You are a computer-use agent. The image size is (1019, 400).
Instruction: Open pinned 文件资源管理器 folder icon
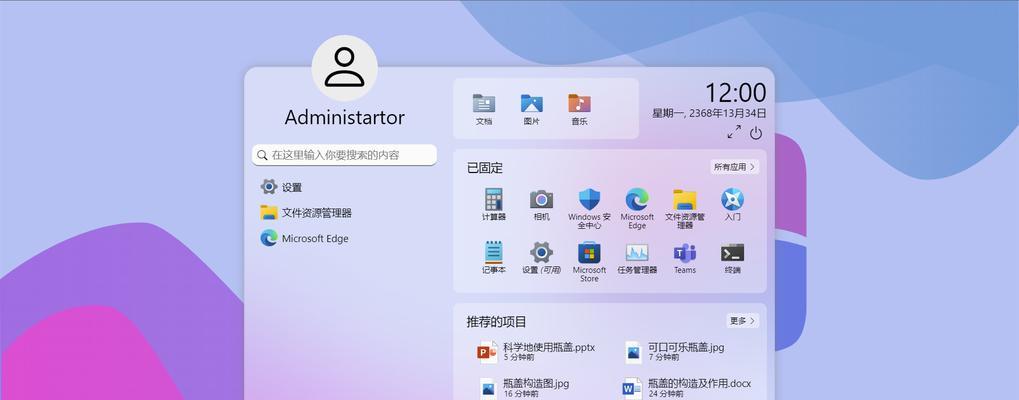coord(685,199)
